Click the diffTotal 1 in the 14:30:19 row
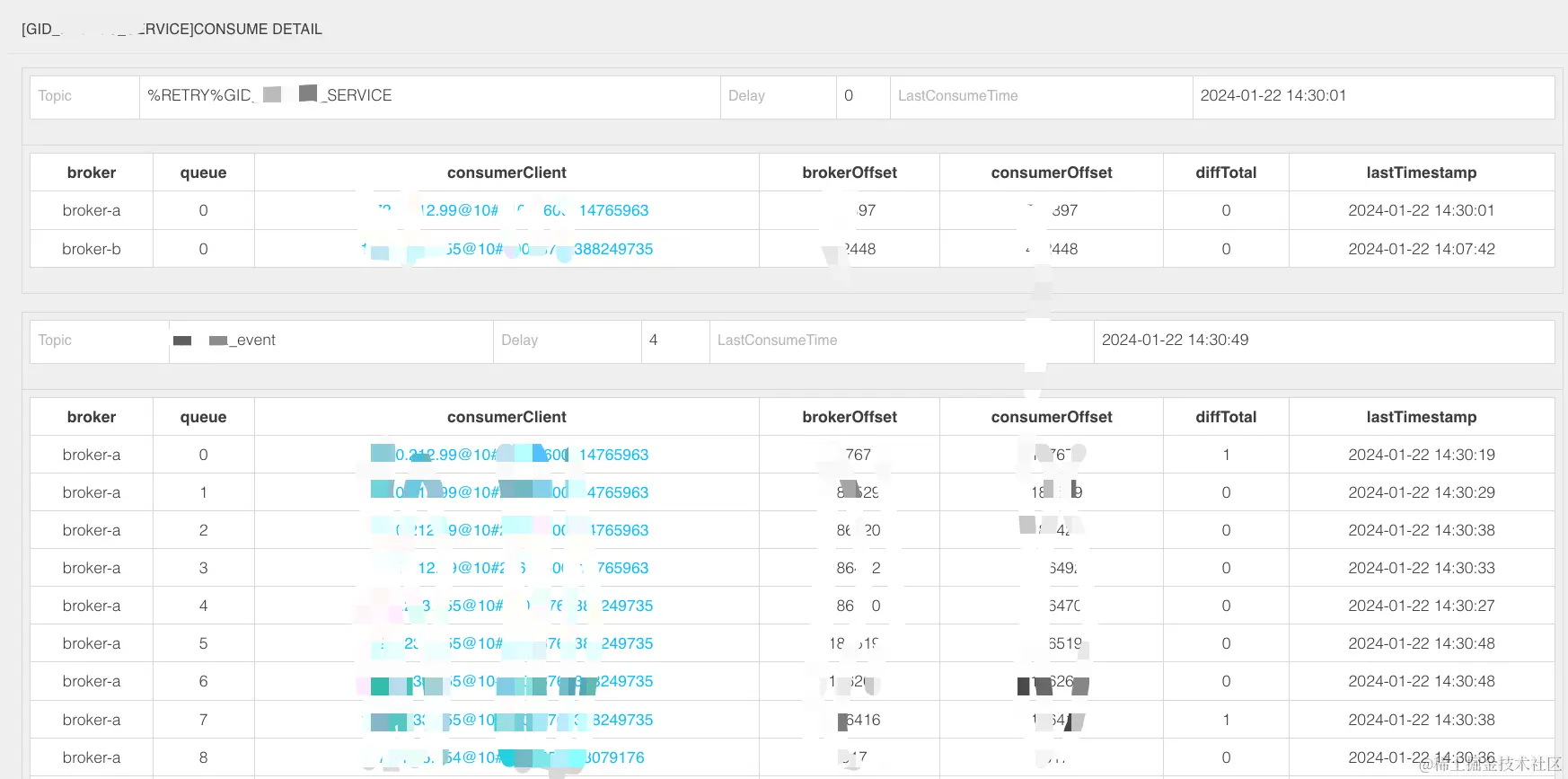 (x=1226, y=455)
